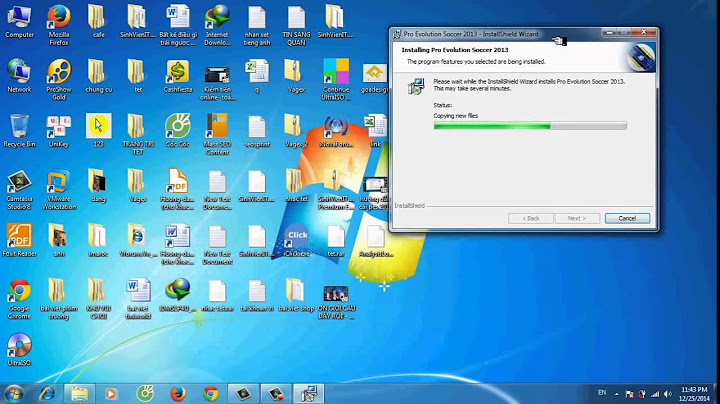
Task: Select the tet.rar file
Action: point(336,240)
